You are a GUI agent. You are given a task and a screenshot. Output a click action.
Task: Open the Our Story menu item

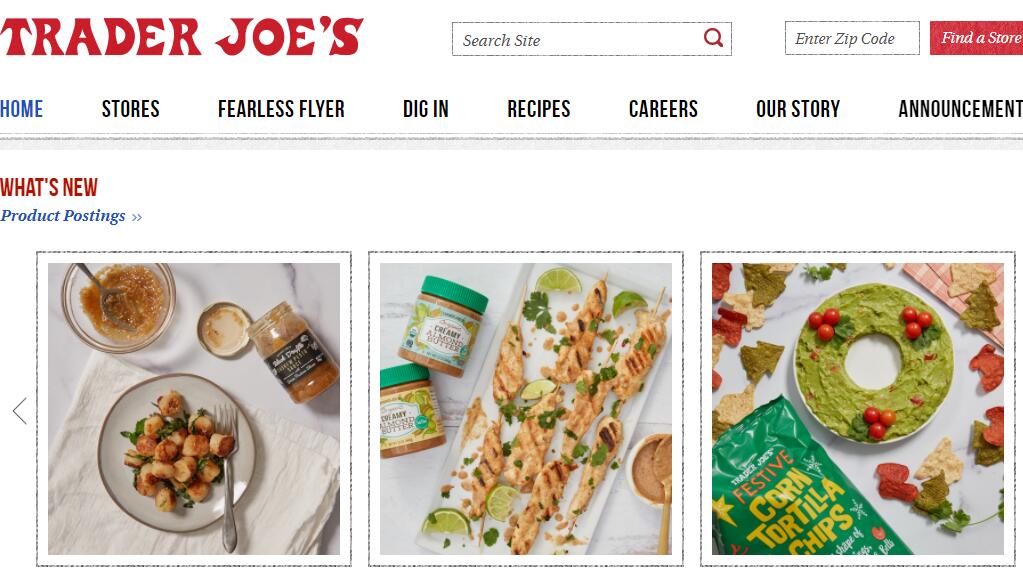[x=798, y=109]
